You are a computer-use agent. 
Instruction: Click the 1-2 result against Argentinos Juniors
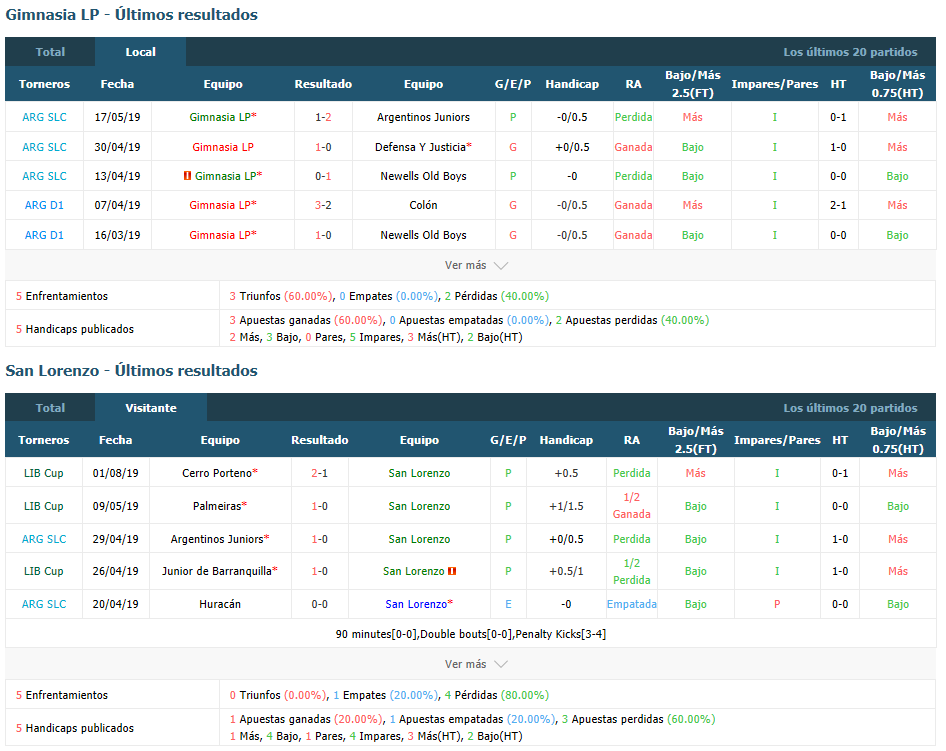coord(323,117)
